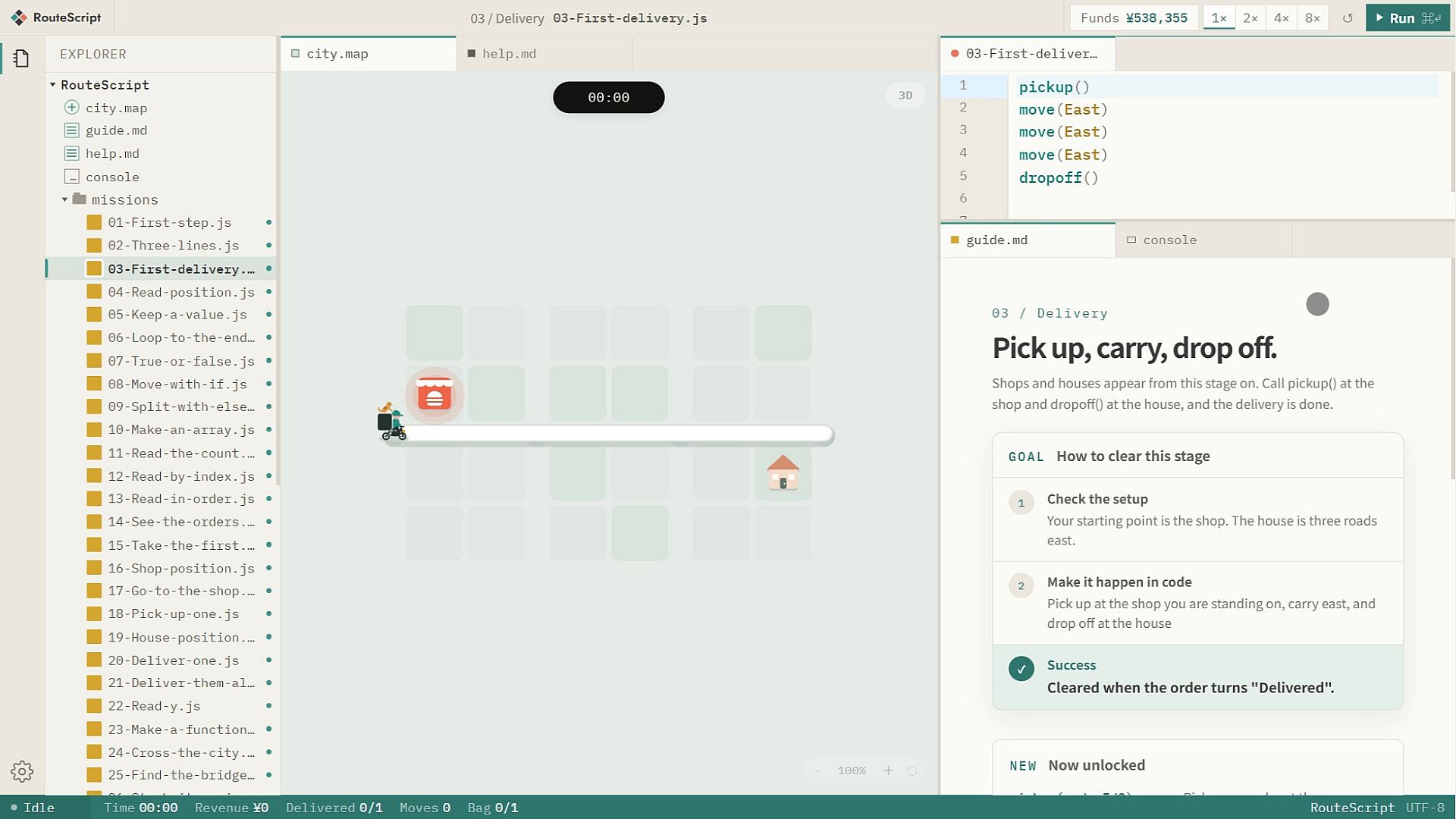The image size is (1456, 819).
Task: Click the Idle status indicator
Action: point(33,808)
